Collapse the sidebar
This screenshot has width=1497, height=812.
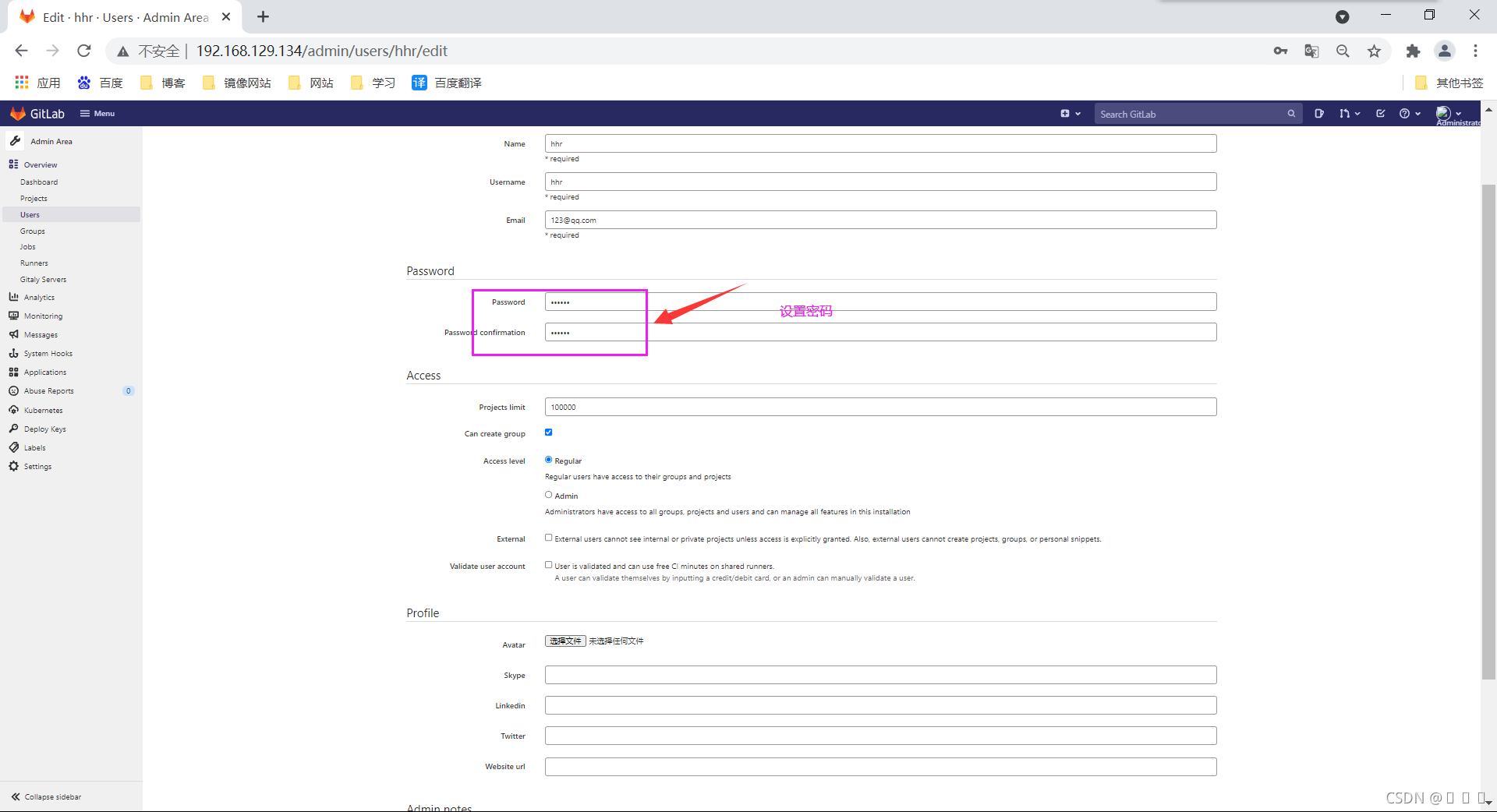[47, 796]
